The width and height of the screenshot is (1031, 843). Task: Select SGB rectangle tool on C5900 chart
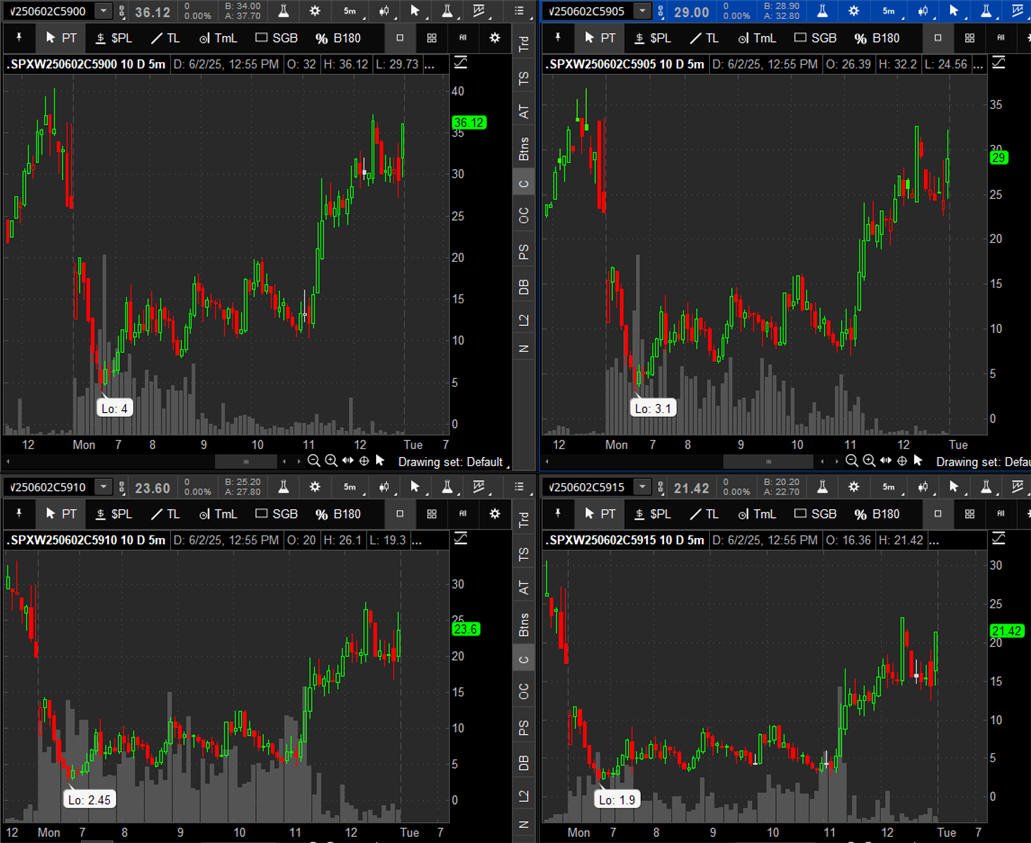[x=277, y=38]
